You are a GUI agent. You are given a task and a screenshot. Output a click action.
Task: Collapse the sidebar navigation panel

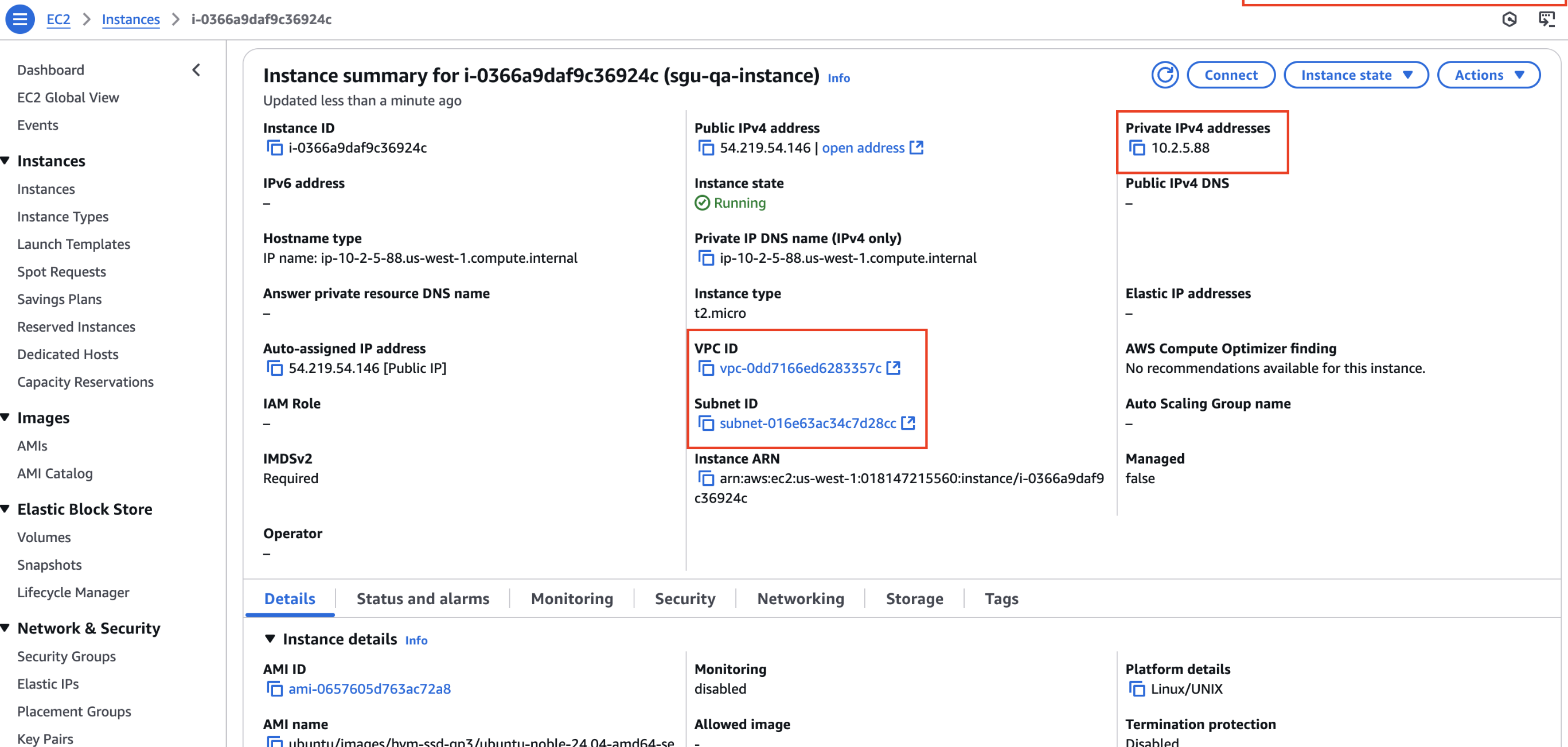click(196, 70)
